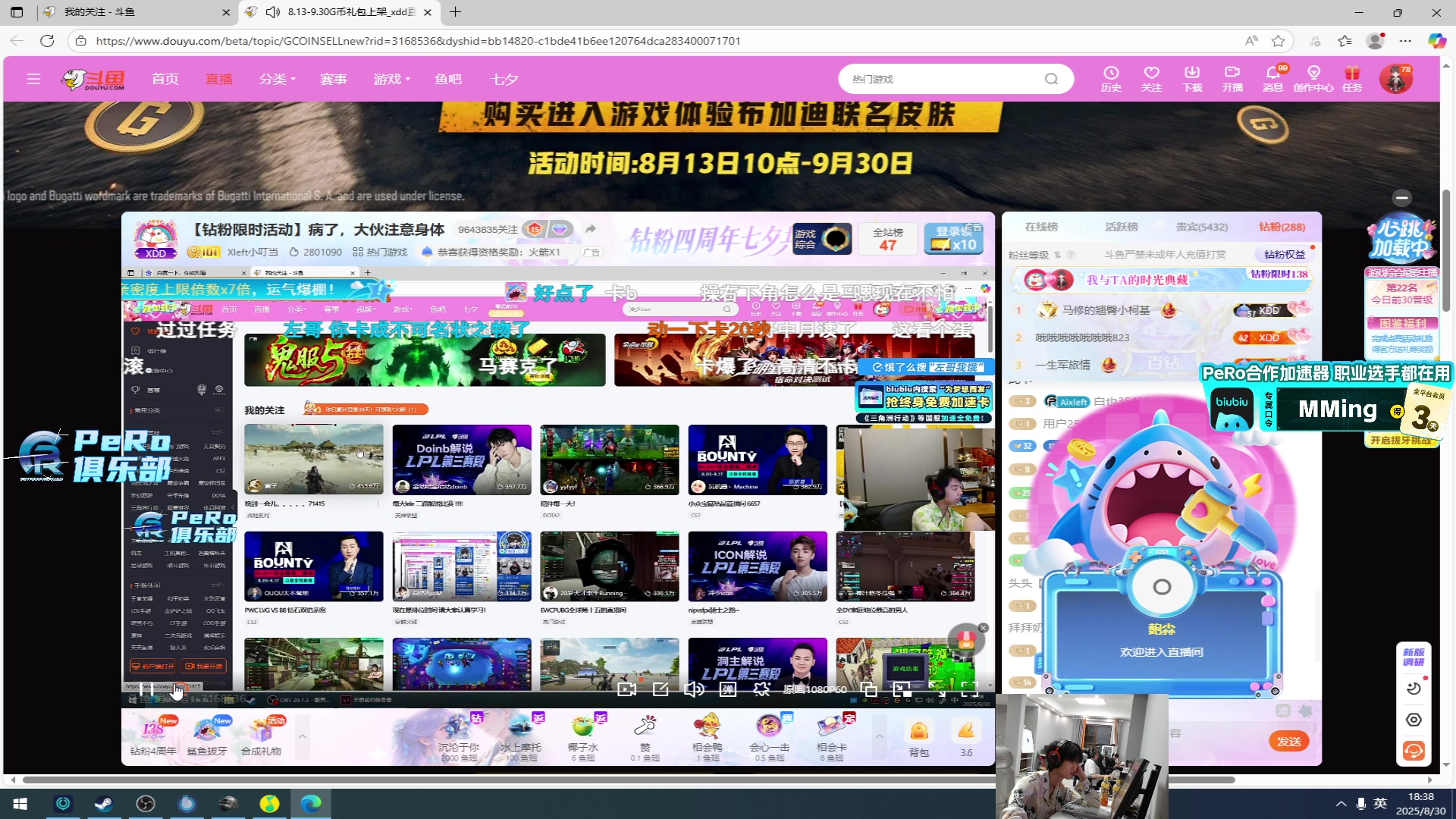
Task: Expand the gift list chevron before 背包
Action: (880, 736)
